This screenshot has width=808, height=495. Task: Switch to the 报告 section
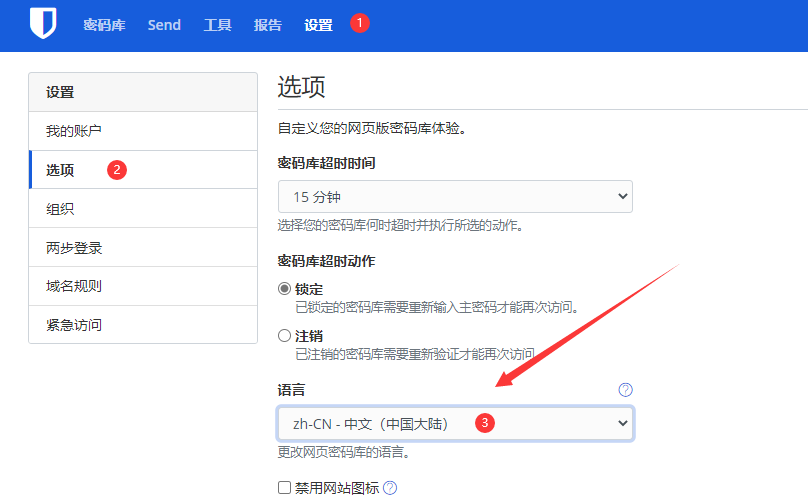tap(268, 25)
